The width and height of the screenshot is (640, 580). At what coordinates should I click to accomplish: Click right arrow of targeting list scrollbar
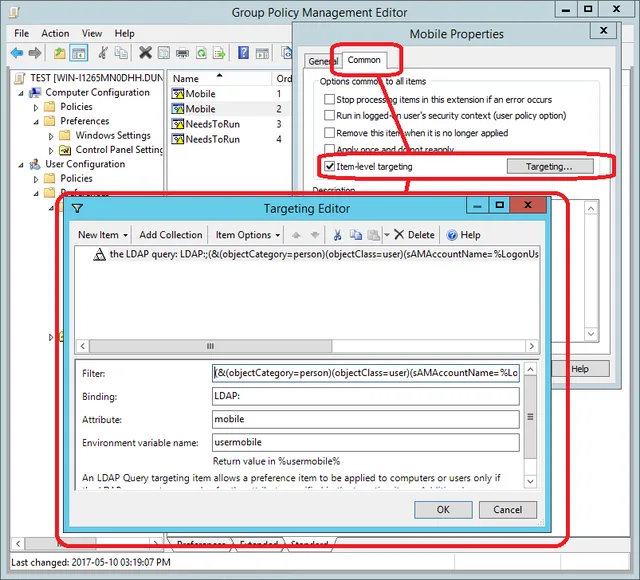coord(531,346)
